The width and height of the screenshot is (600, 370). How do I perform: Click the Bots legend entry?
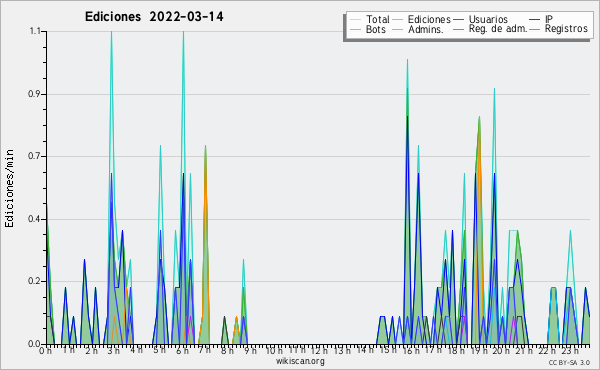pos(375,29)
